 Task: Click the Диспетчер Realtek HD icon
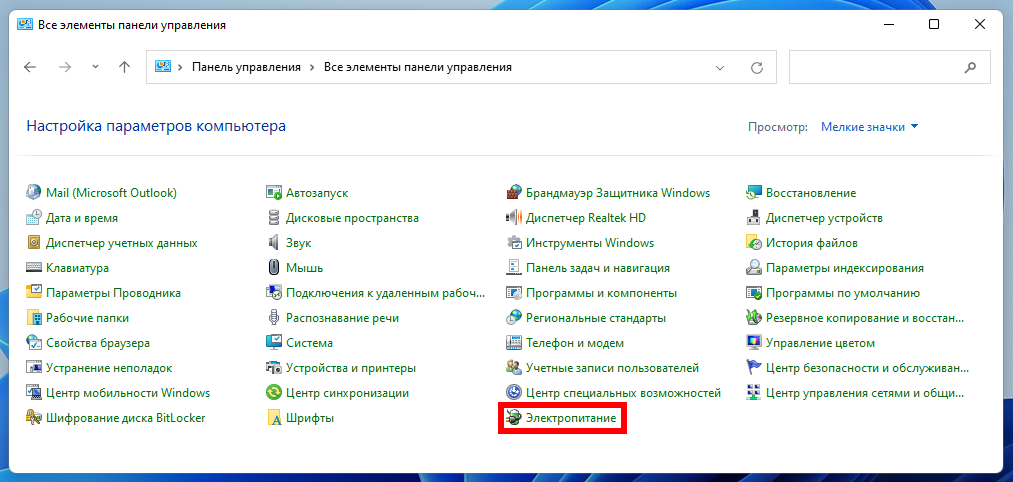pyautogui.click(x=514, y=218)
